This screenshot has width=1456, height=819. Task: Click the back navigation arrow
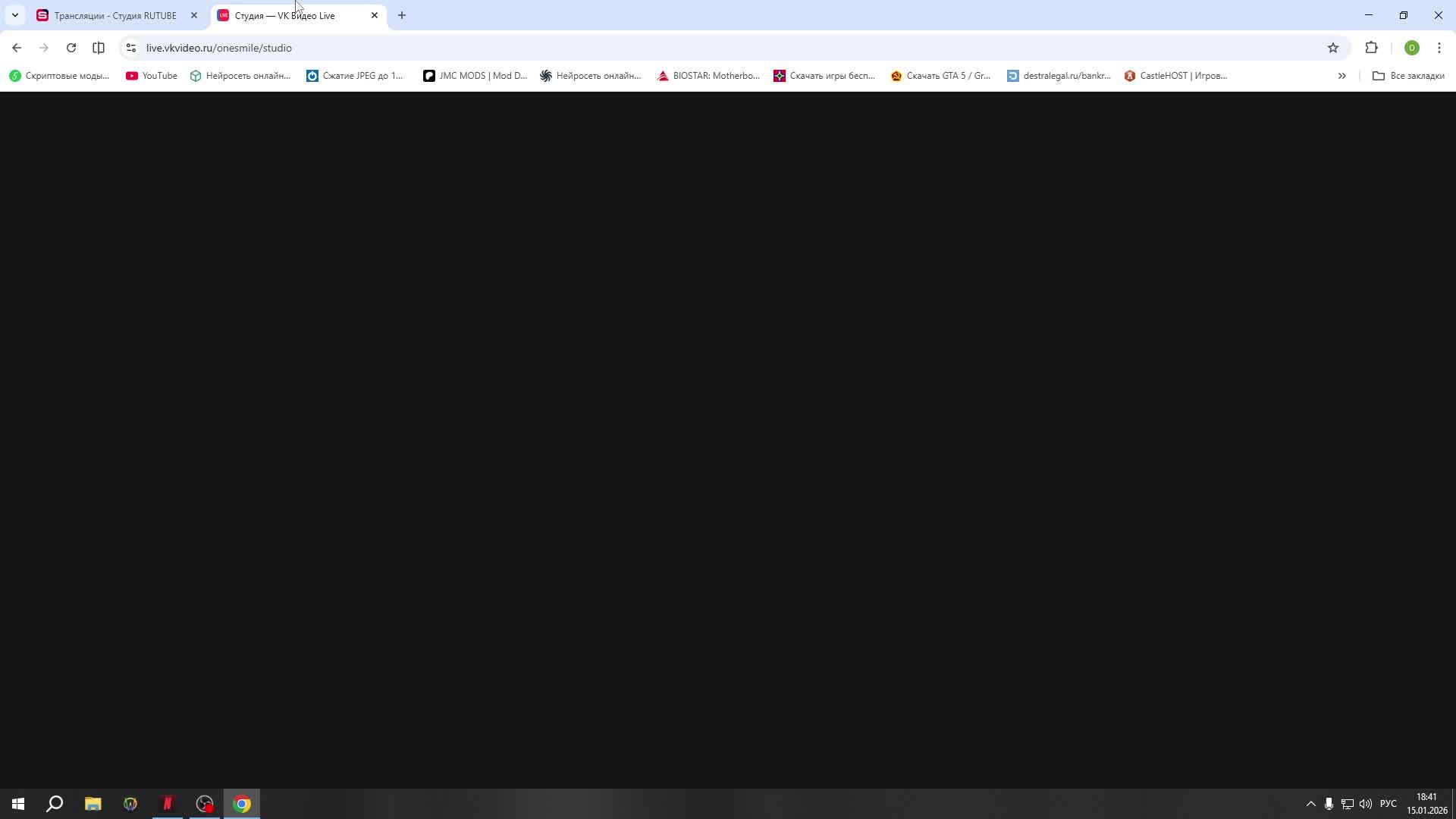tap(17, 48)
